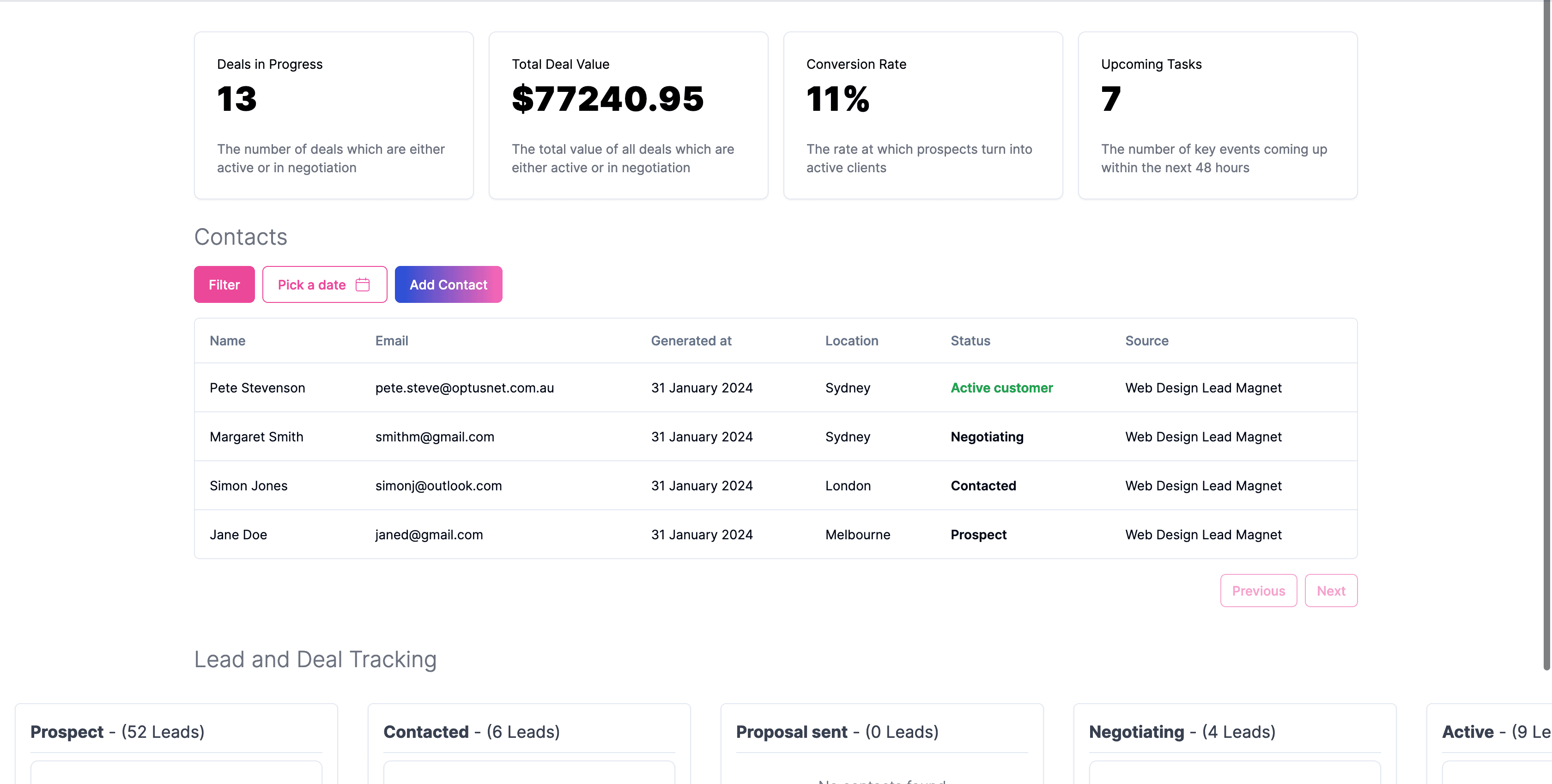This screenshot has width=1552, height=784.
Task: Click the calendar icon in date picker
Action: pos(363,284)
